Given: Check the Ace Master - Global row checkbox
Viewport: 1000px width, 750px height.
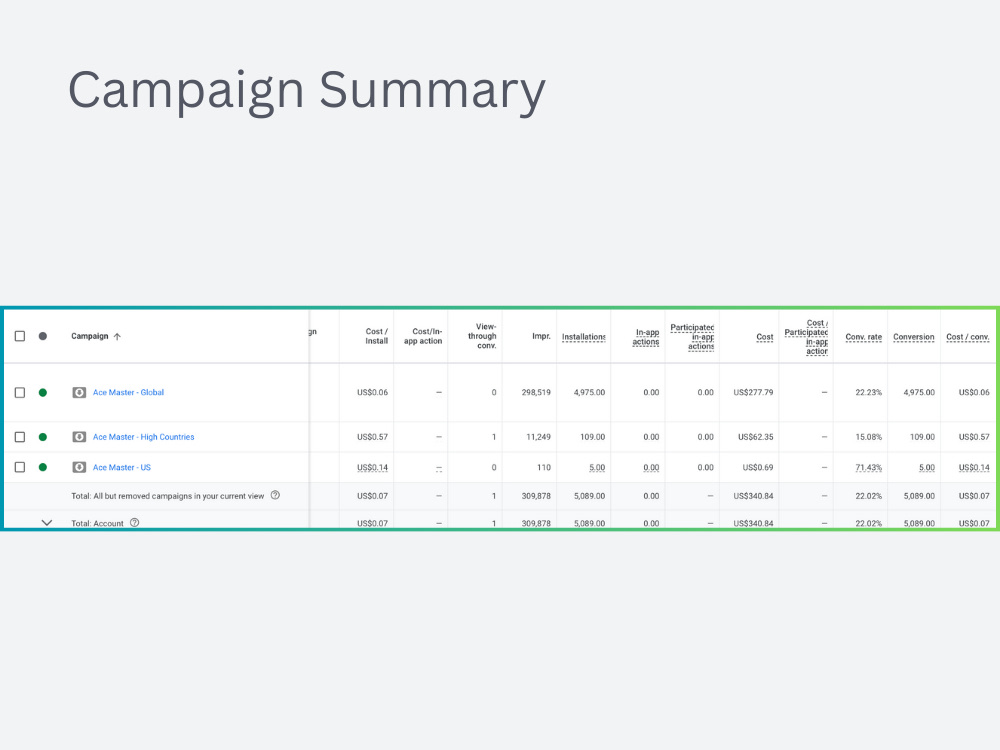Looking at the screenshot, I should coord(20,393).
